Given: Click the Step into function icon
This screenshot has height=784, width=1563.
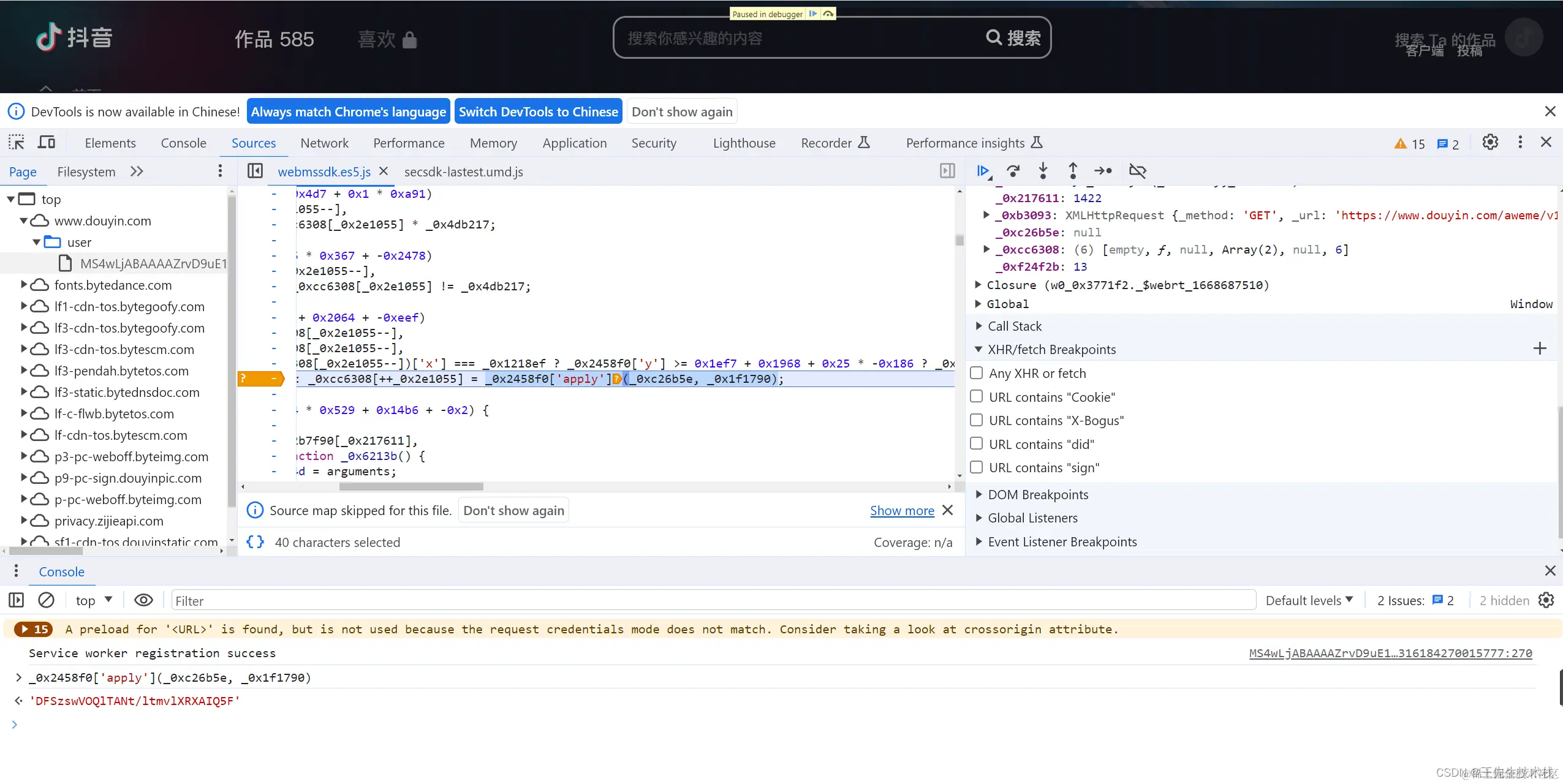Looking at the screenshot, I should pos(1043,171).
